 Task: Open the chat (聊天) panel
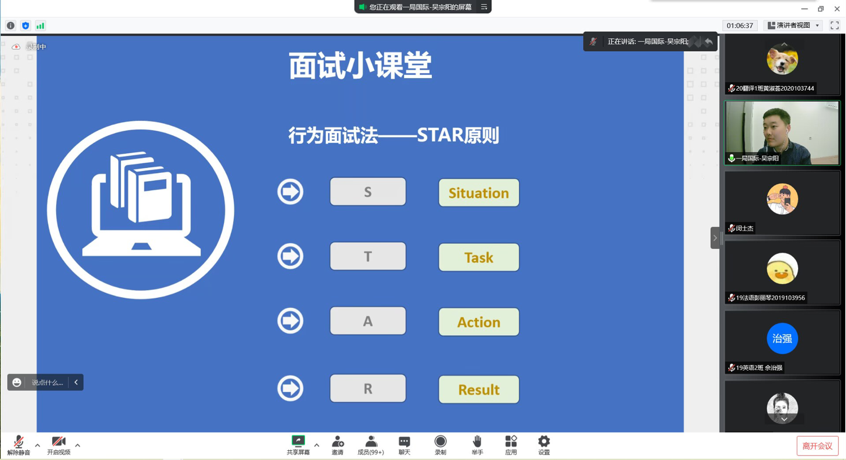pos(404,444)
